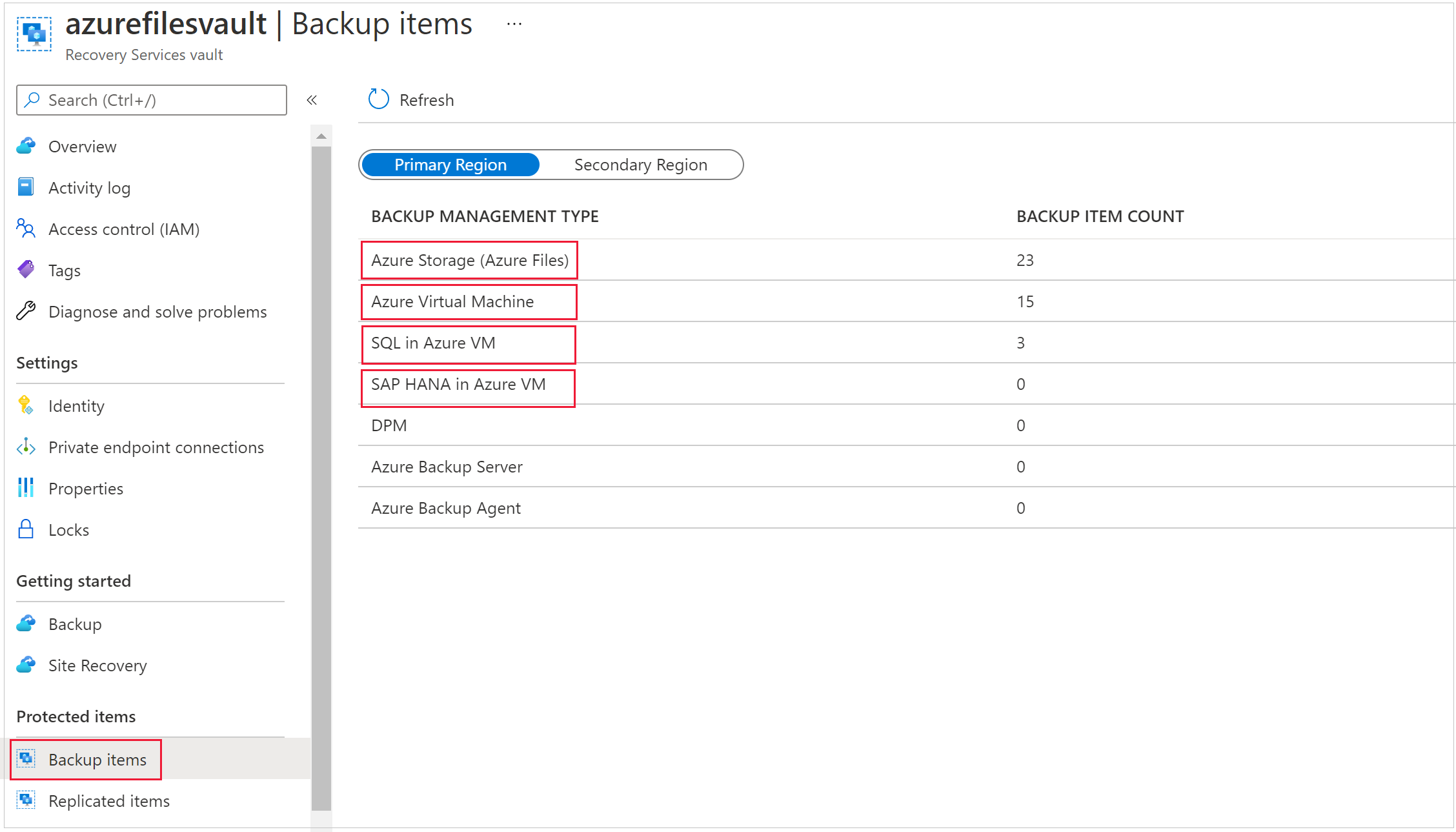Click the Backup items icon in Protected items

click(27, 758)
